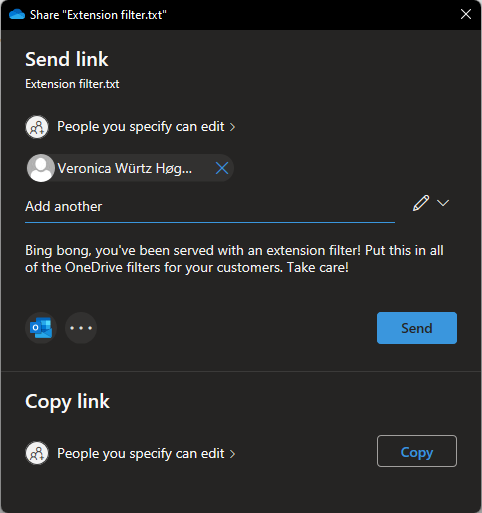Click the pencil edit permission icon
This screenshot has width=482, height=513.
click(x=421, y=203)
